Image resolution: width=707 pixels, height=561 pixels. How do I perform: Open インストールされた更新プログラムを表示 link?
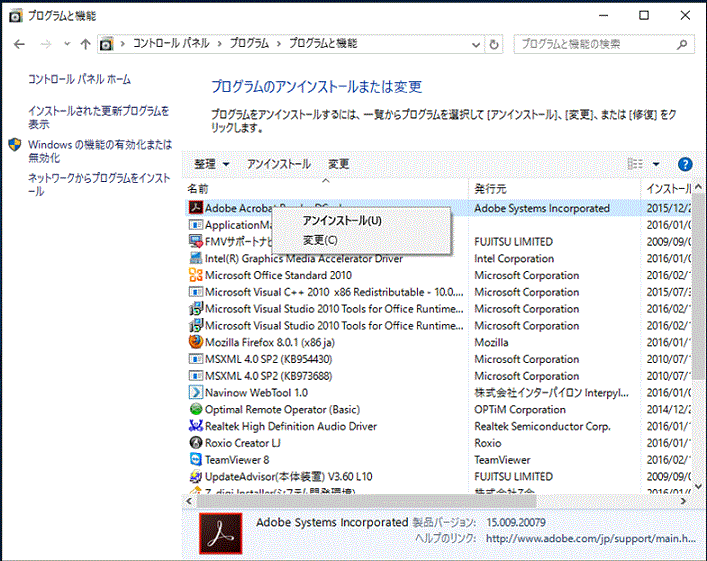[x=98, y=117]
